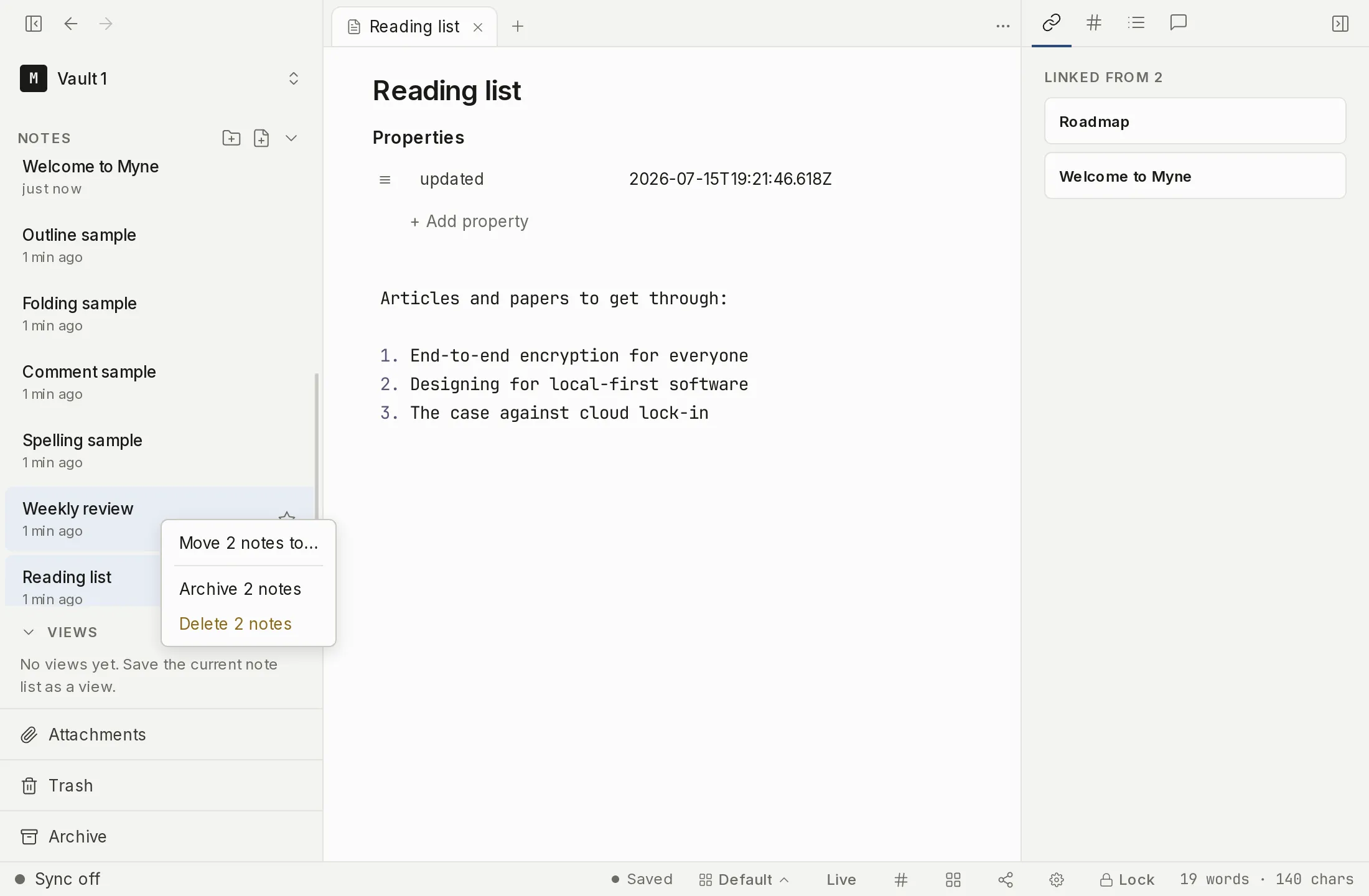The image size is (1369, 896).
Task: Choose Move 2 notes to...
Action: [248, 543]
